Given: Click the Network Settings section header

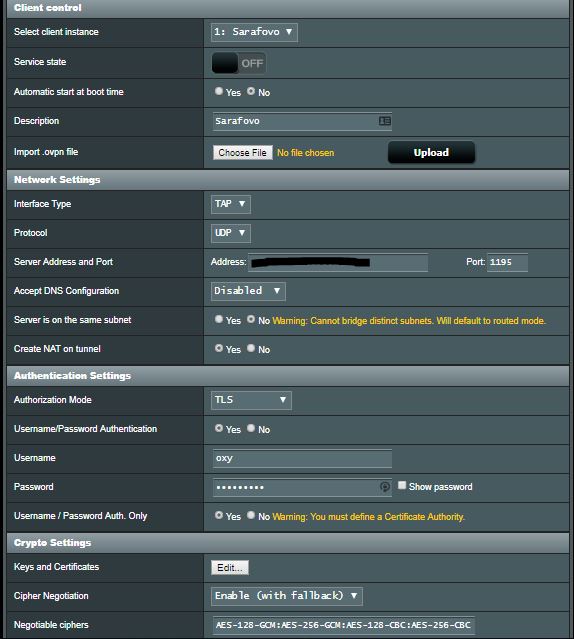Looking at the screenshot, I should [288, 180].
